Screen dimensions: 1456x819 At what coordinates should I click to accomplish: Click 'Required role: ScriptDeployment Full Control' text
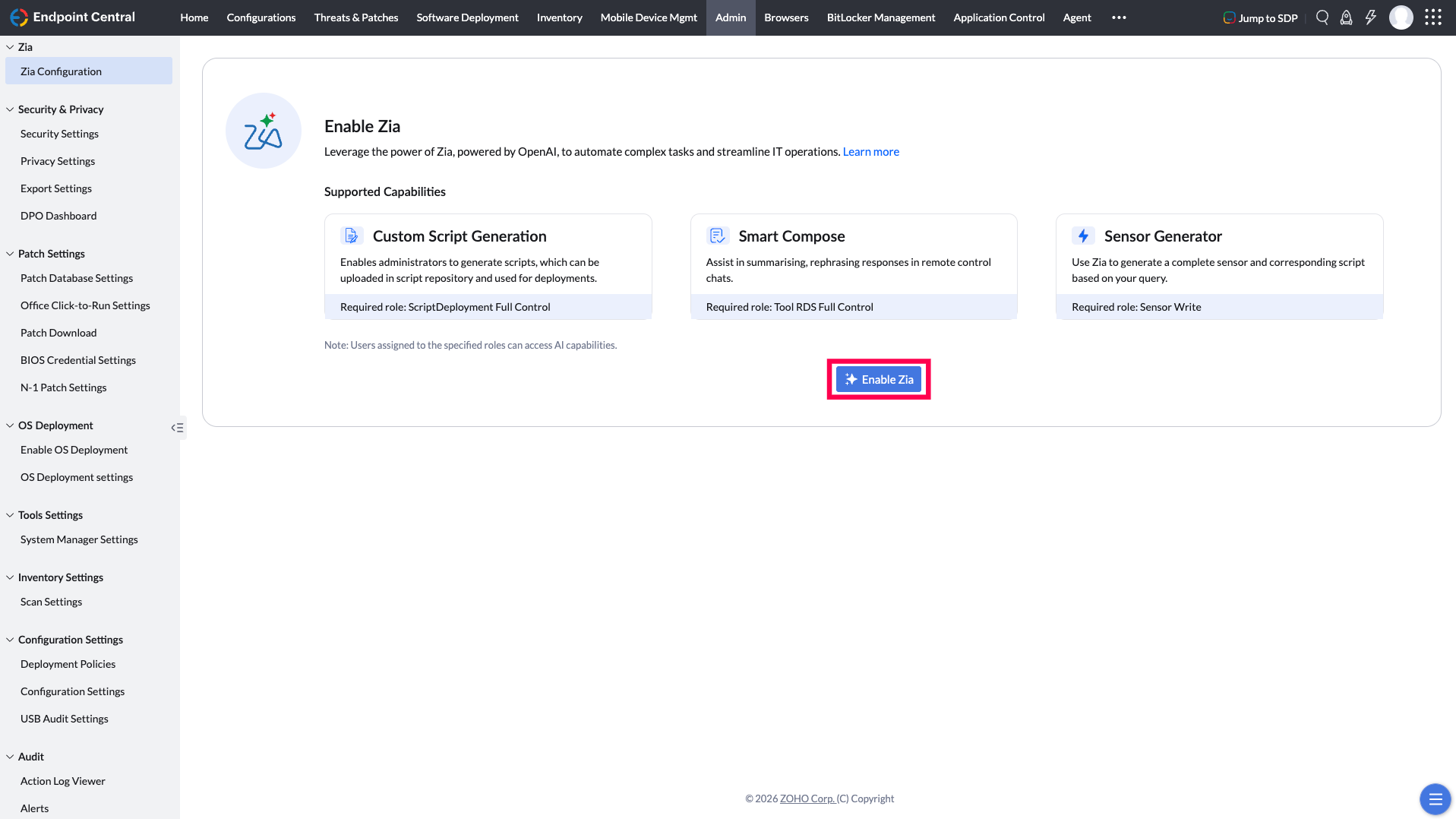click(445, 307)
